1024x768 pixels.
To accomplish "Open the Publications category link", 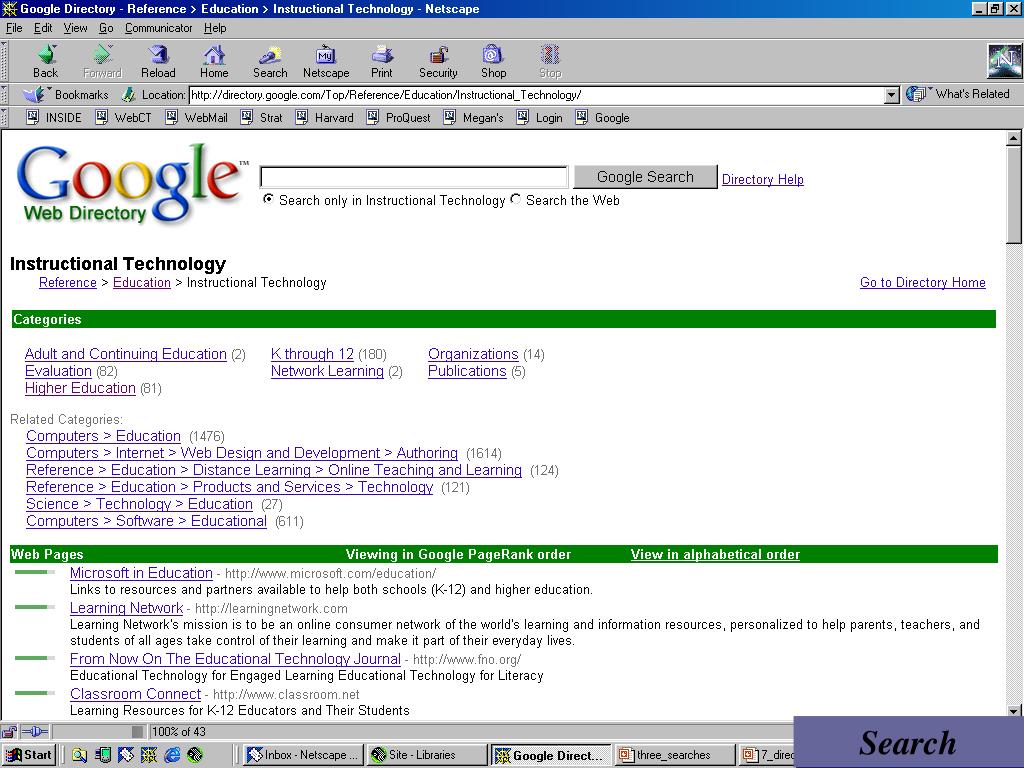I will (467, 371).
